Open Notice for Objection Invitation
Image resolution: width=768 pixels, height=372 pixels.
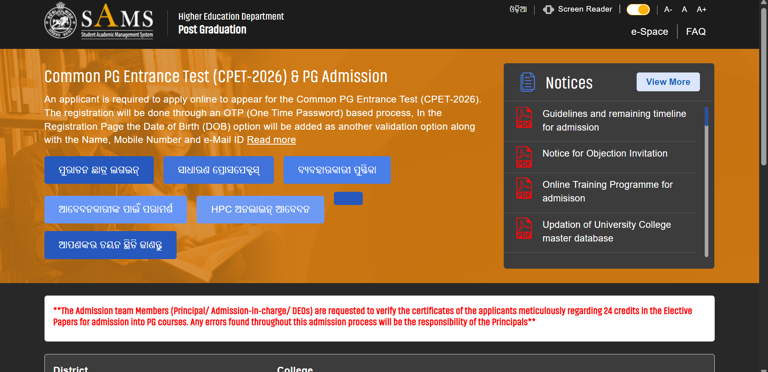click(x=605, y=154)
